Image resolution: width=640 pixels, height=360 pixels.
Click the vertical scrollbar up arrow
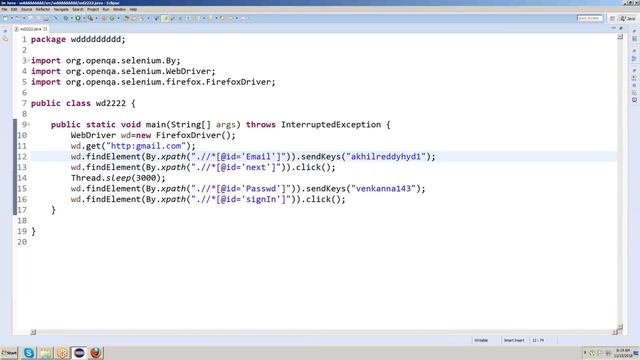point(620,37)
